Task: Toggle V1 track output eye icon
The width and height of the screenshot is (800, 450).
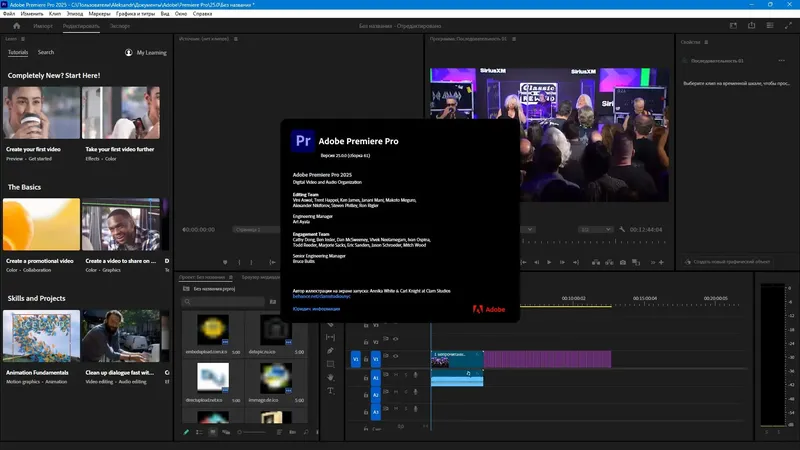Action: (x=395, y=358)
